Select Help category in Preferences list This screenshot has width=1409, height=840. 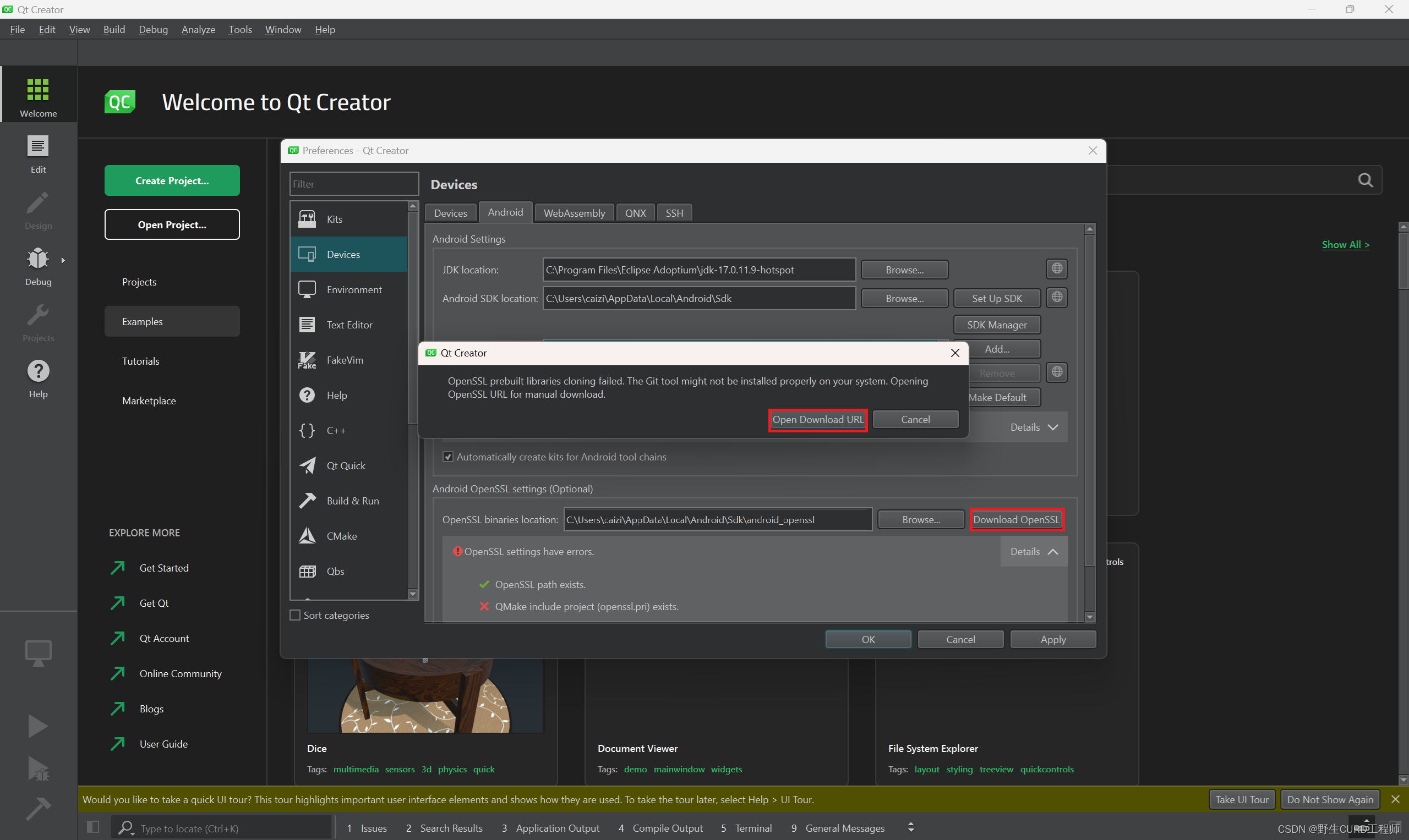(349, 395)
